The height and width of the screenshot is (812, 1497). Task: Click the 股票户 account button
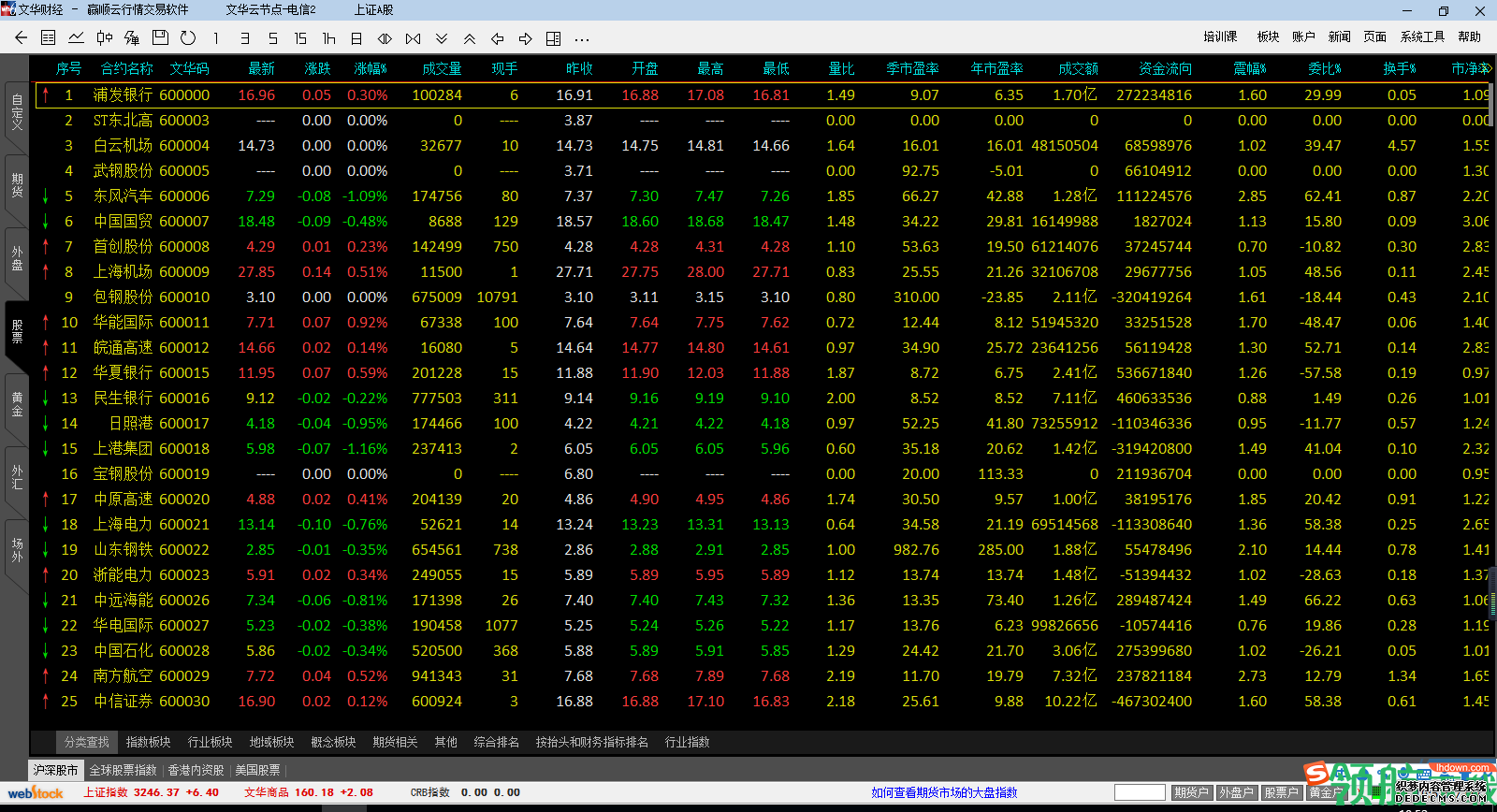[1281, 792]
